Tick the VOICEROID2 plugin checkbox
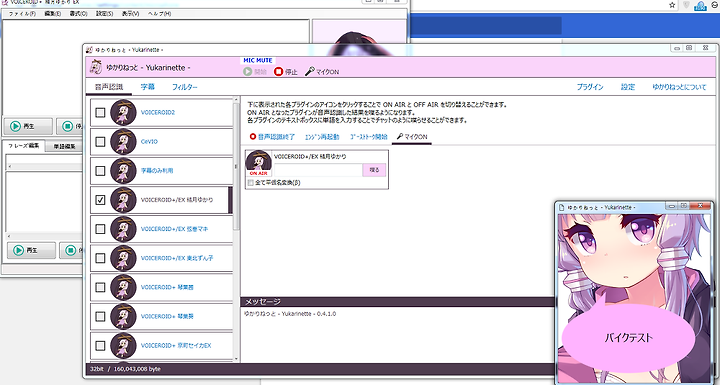 click(x=100, y=113)
